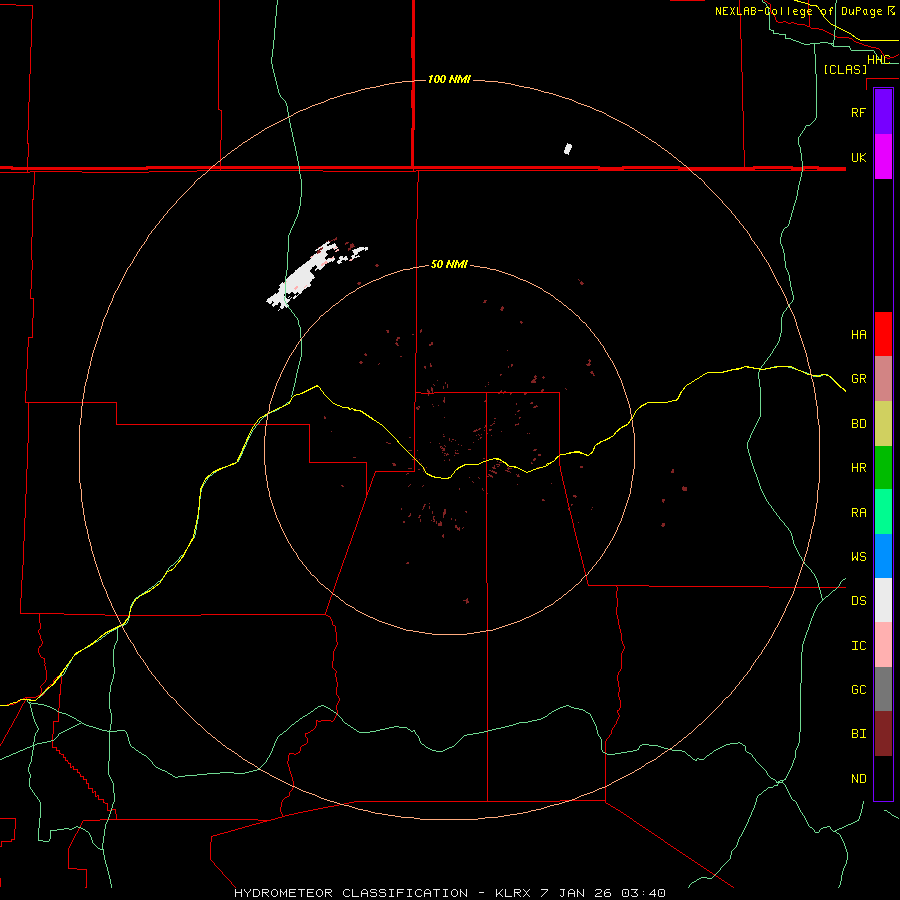
Task: Click the yellow BD legend swatch
Action: click(883, 424)
